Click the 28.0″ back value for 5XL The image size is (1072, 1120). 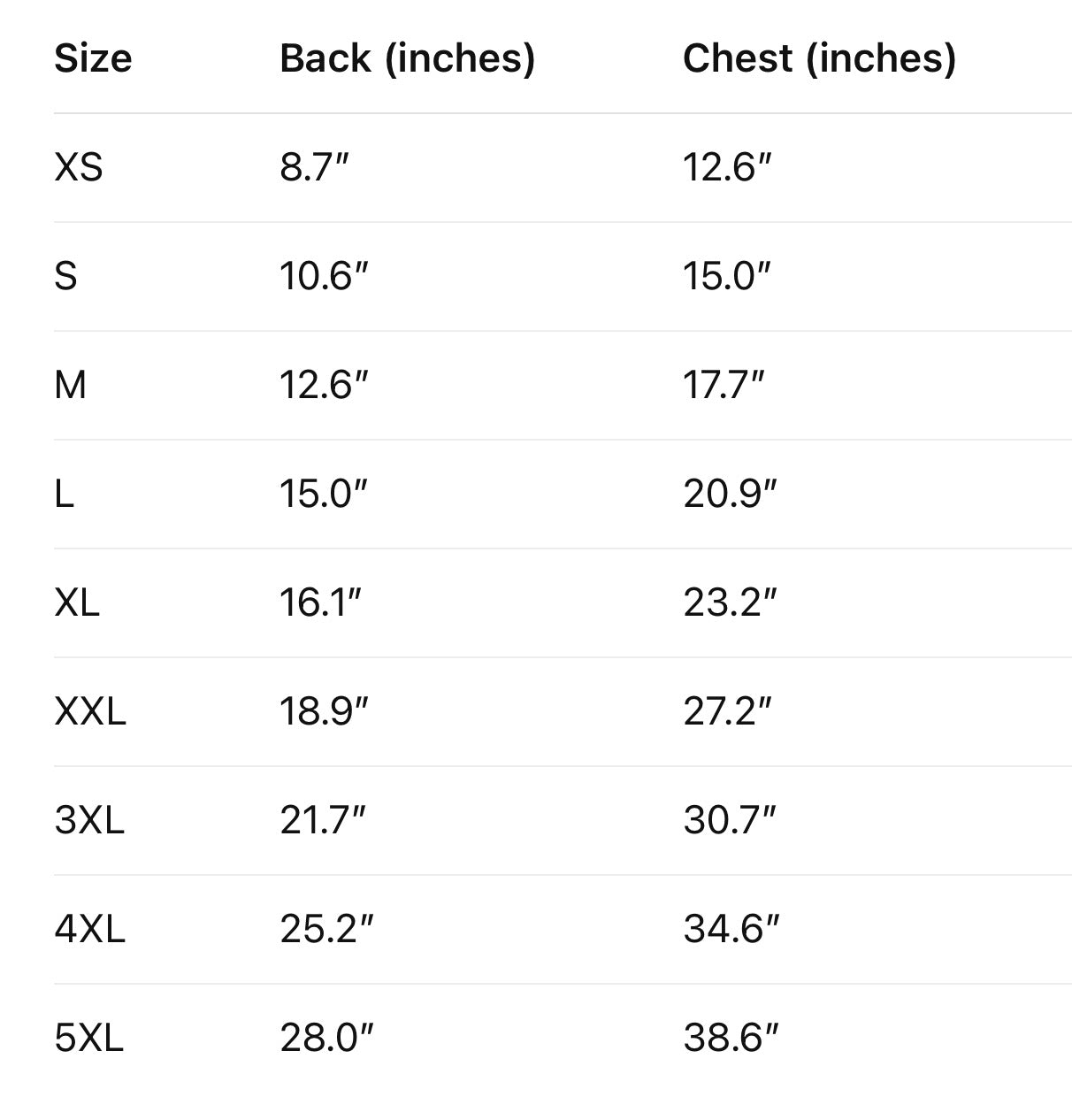click(327, 1038)
